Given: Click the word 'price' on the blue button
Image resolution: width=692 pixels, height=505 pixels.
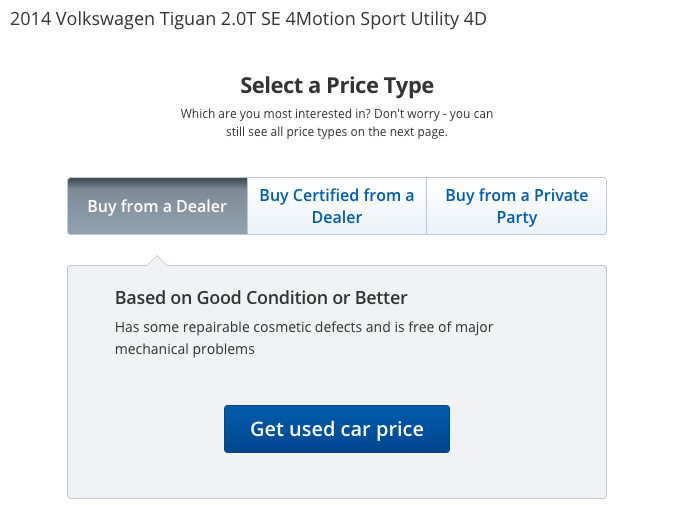Looking at the screenshot, I should [400, 430].
